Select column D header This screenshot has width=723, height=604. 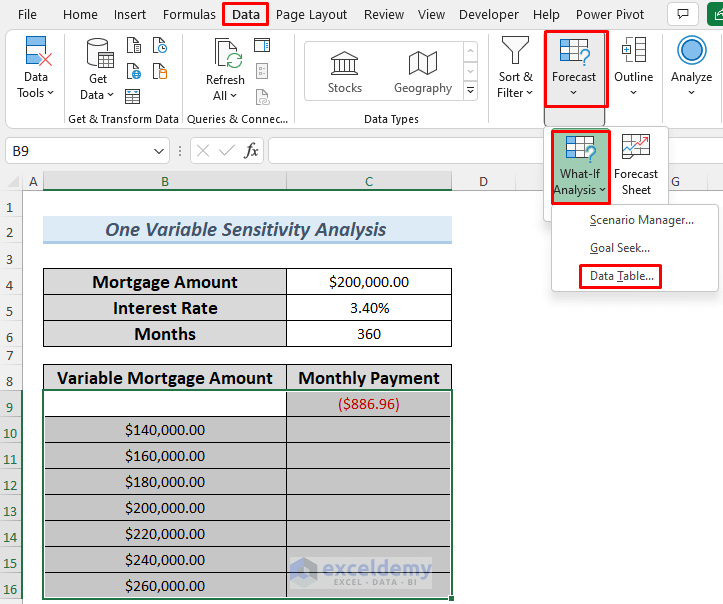pos(483,181)
